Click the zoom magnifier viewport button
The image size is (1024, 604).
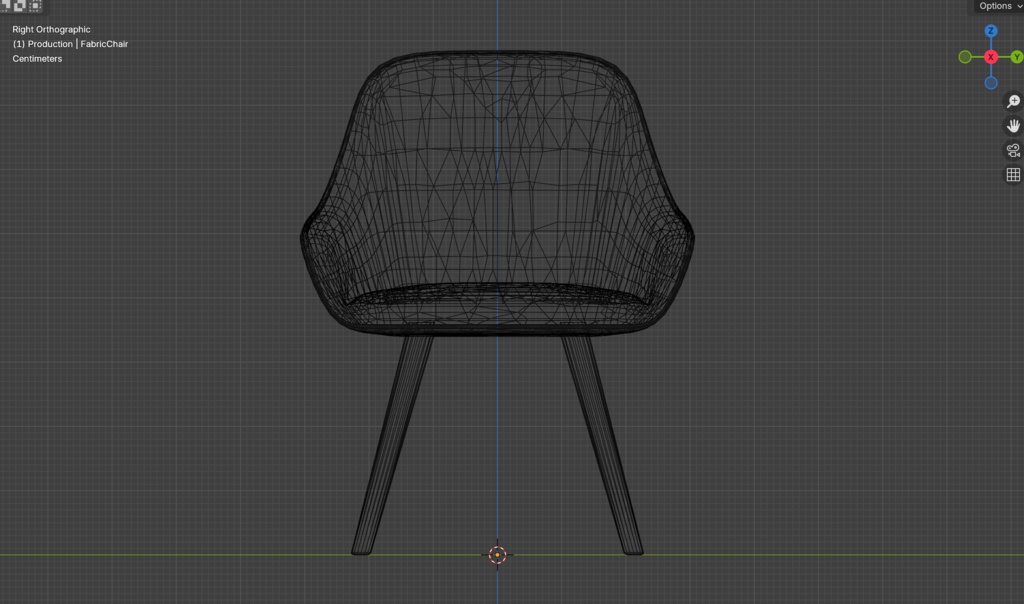[x=1013, y=101]
